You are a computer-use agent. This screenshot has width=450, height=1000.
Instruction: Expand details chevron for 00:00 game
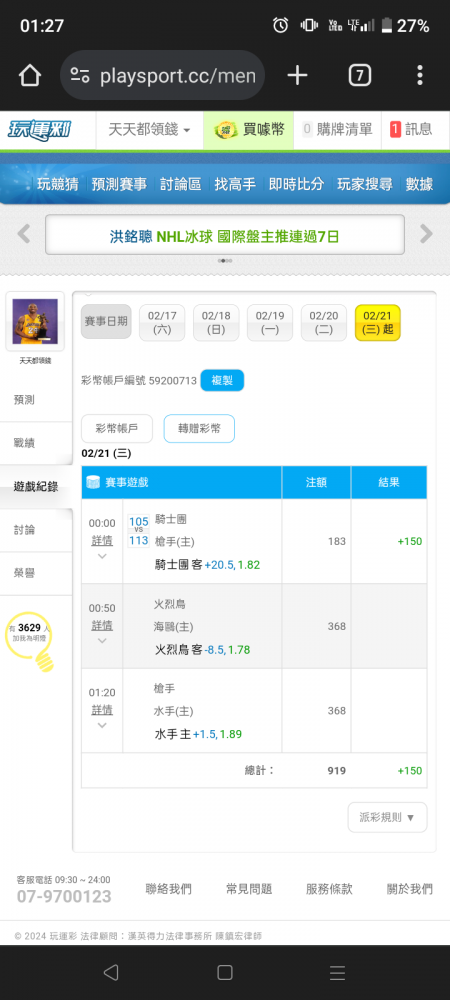(102, 557)
